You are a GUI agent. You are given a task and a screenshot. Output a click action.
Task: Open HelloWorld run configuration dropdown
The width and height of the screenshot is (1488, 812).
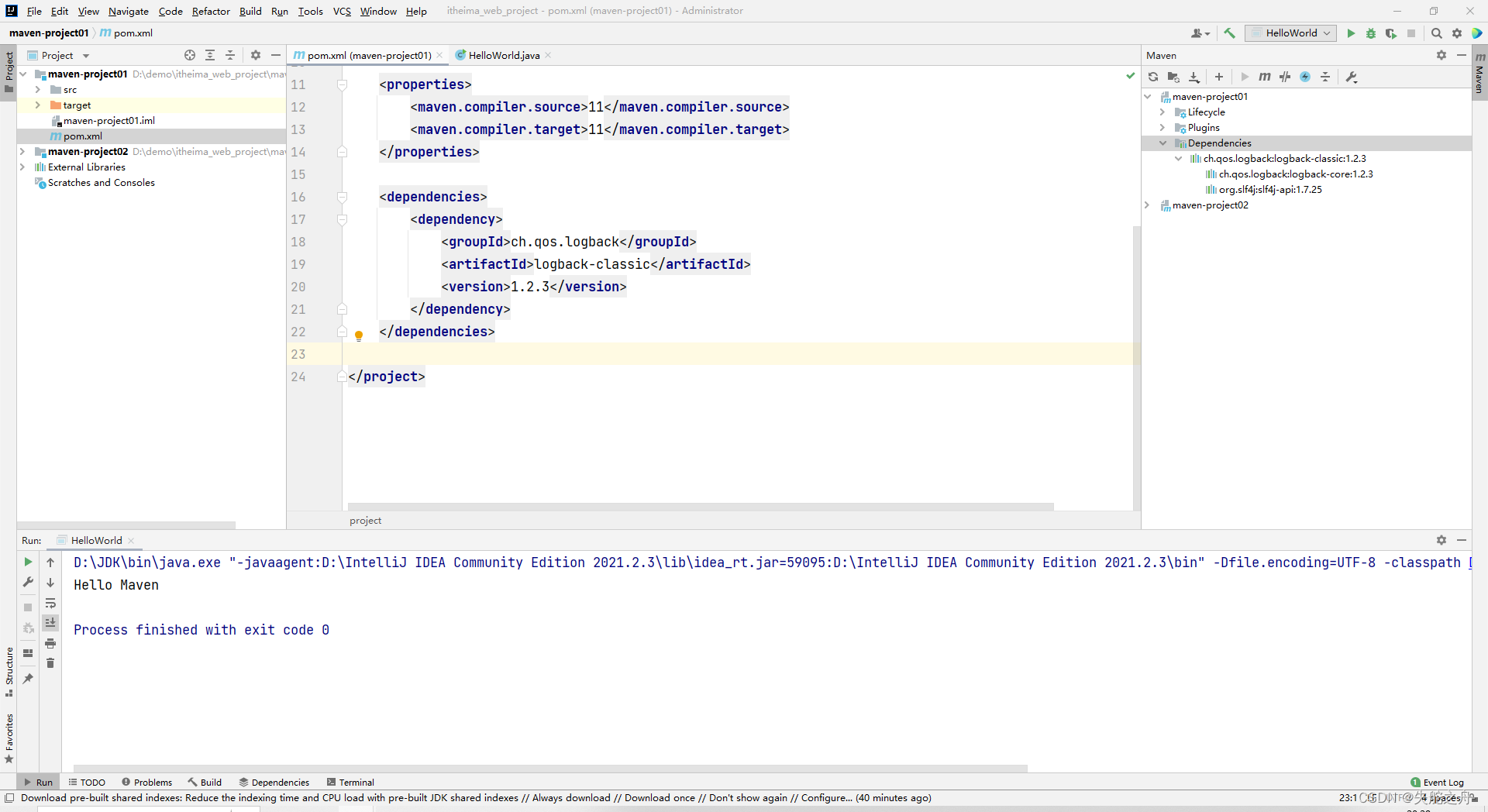pos(1290,33)
